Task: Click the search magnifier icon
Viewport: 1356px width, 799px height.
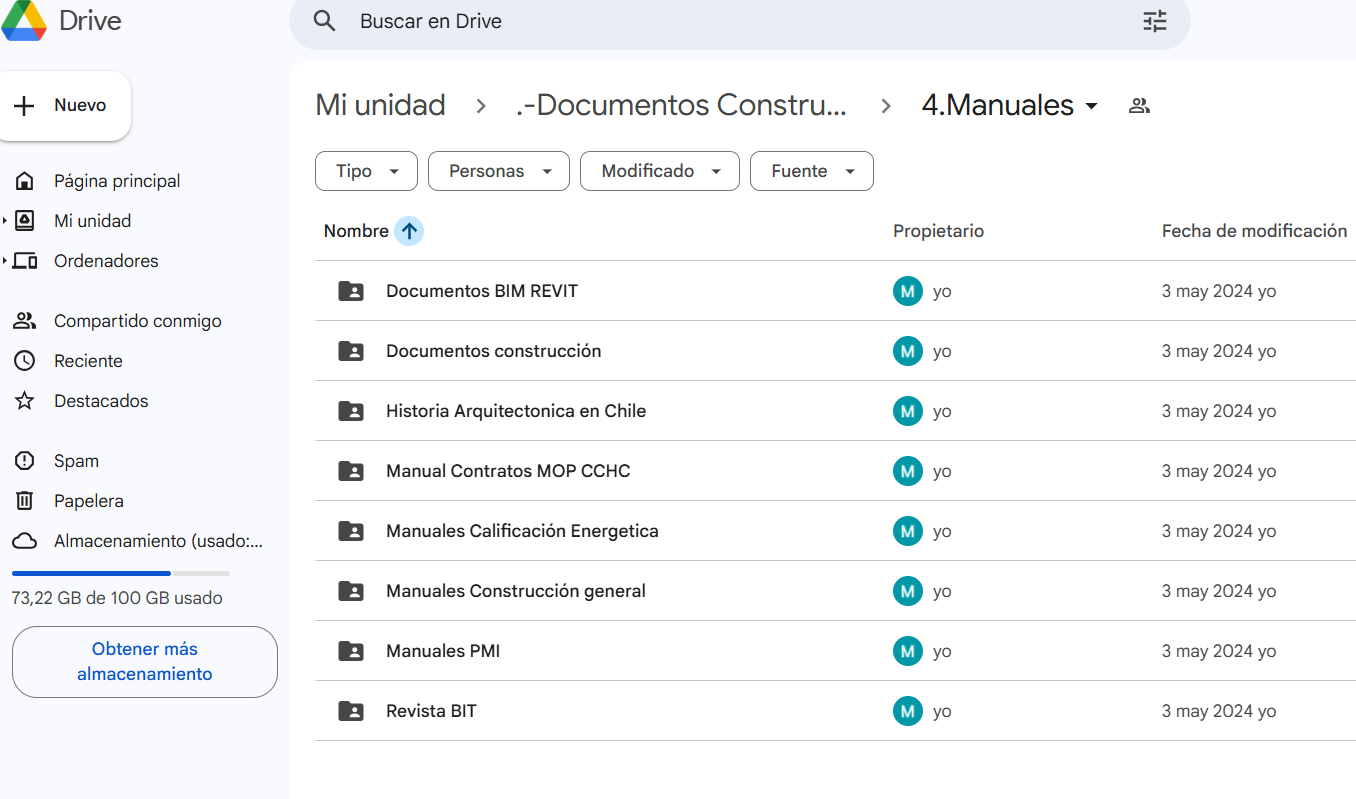Action: click(x=324, y=20)
